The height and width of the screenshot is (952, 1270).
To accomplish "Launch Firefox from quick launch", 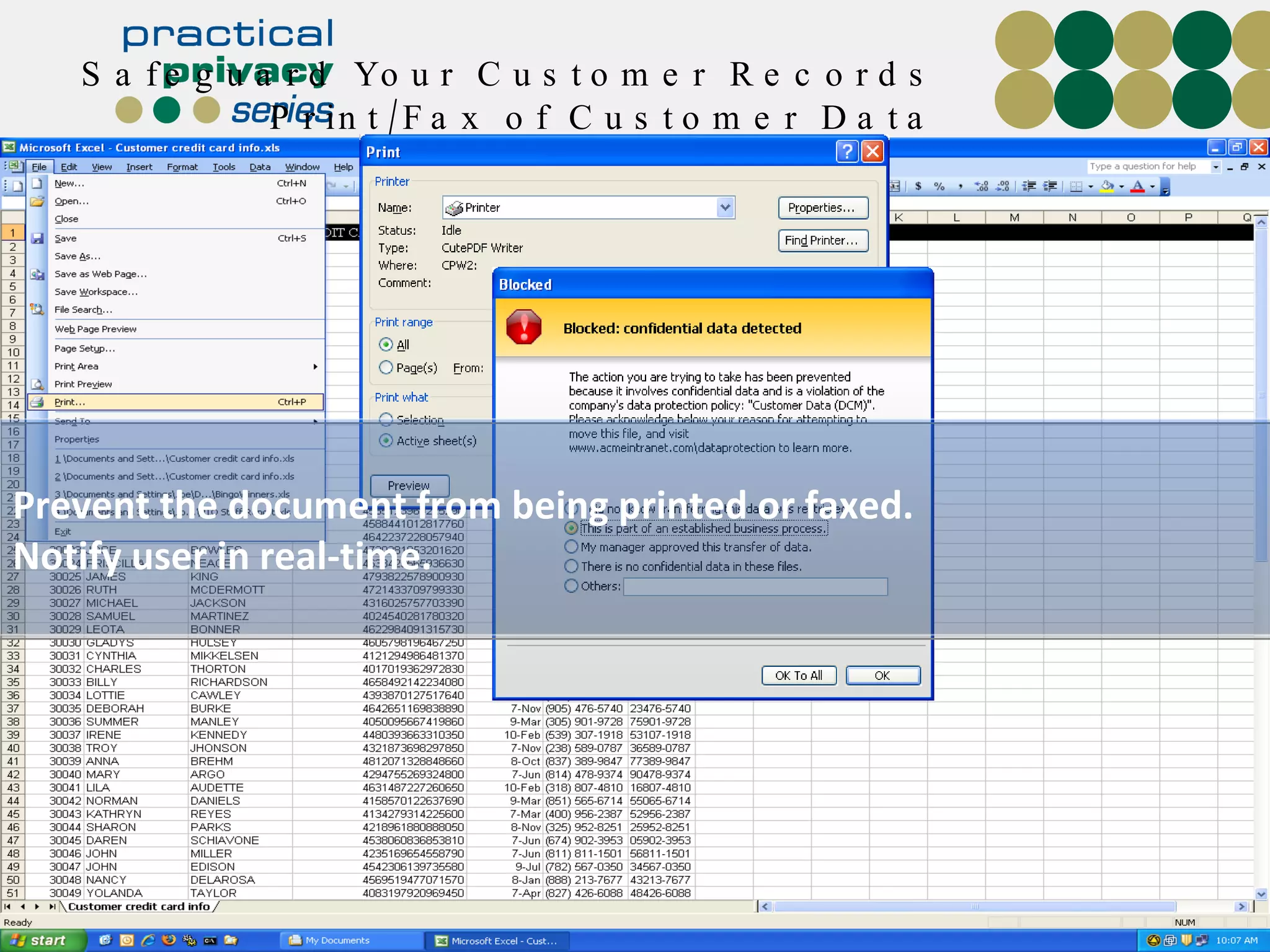I will (168, 940).
